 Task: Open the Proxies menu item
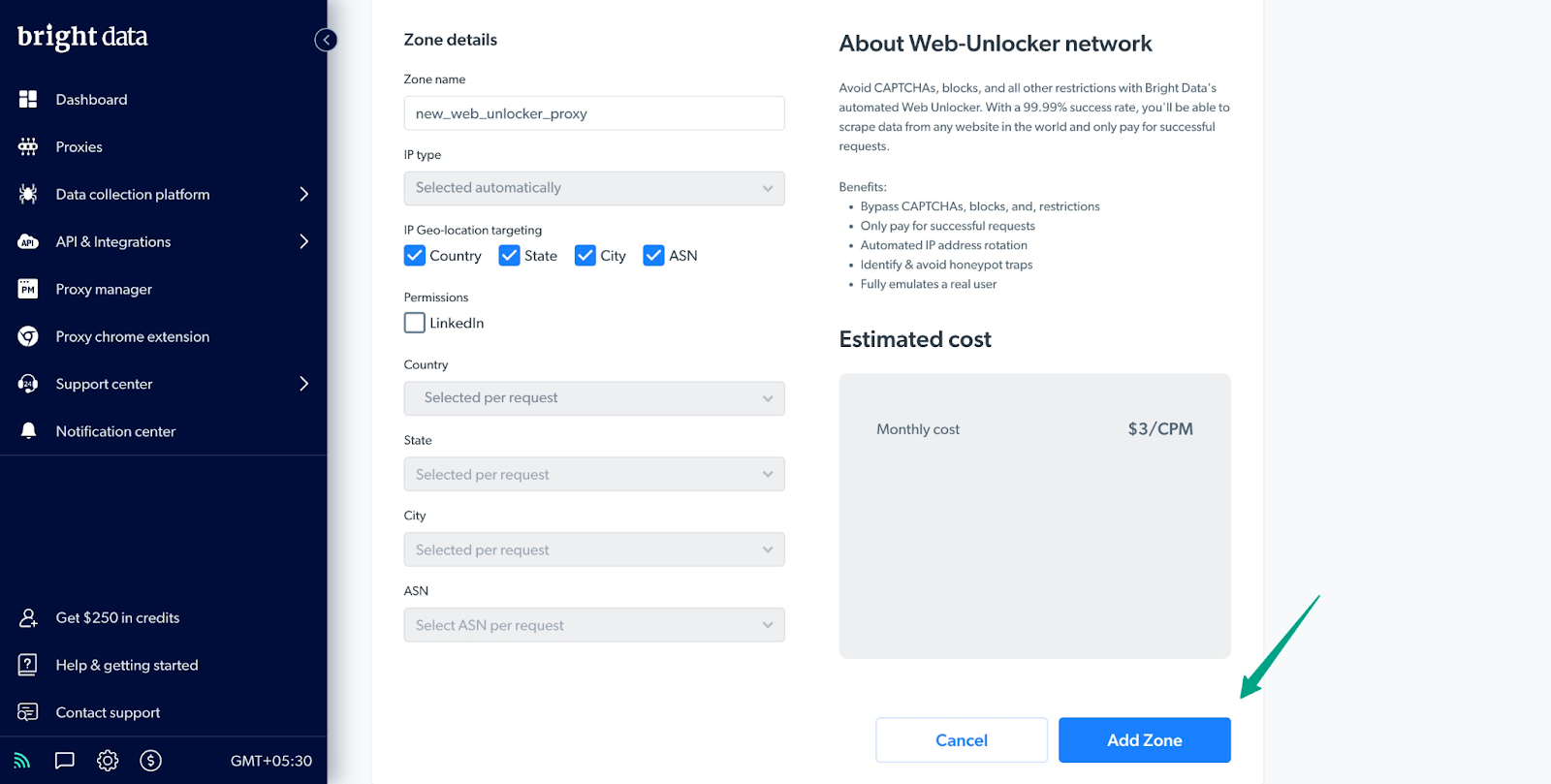pos(79,147)
